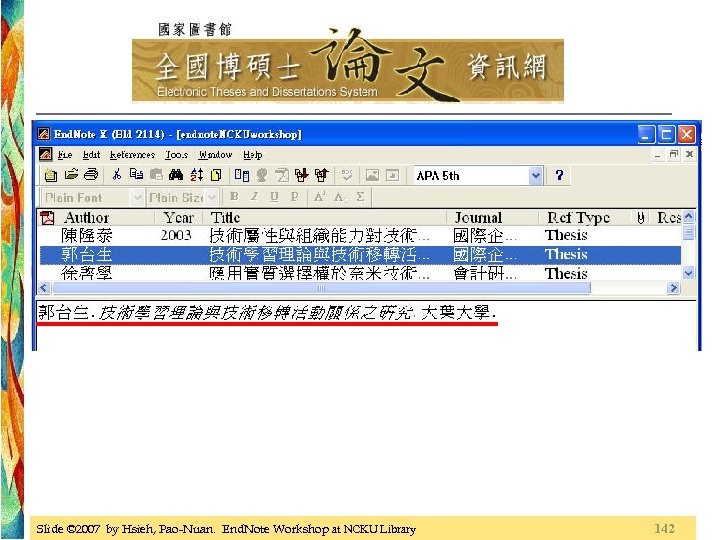Click the Cut scissors icon

click(117, 174)
